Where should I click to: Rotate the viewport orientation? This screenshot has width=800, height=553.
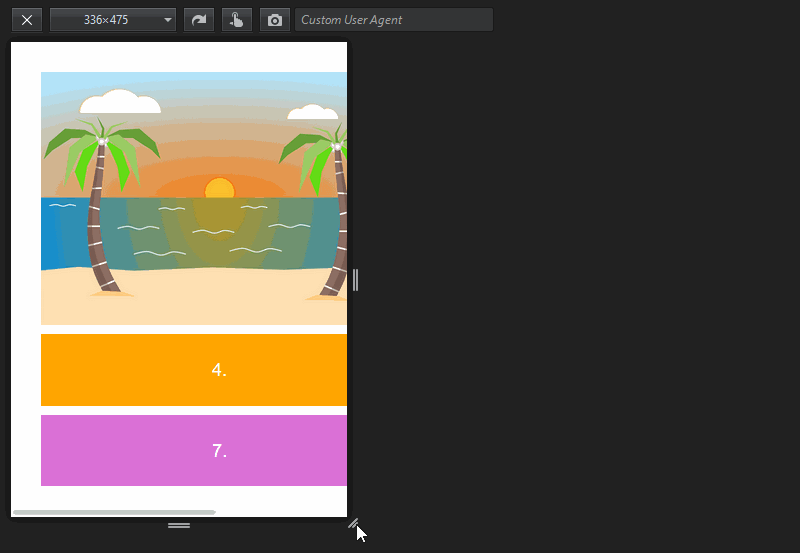tap(199, 20)
